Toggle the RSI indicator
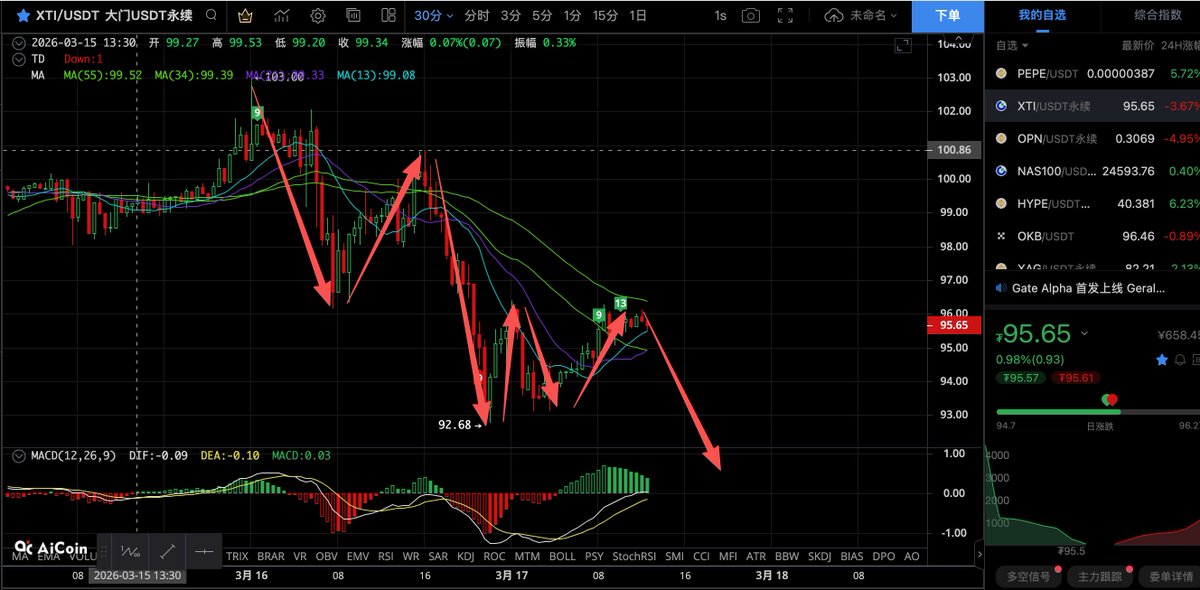This screenshot has height=590, width=1200. pos(385,556)
